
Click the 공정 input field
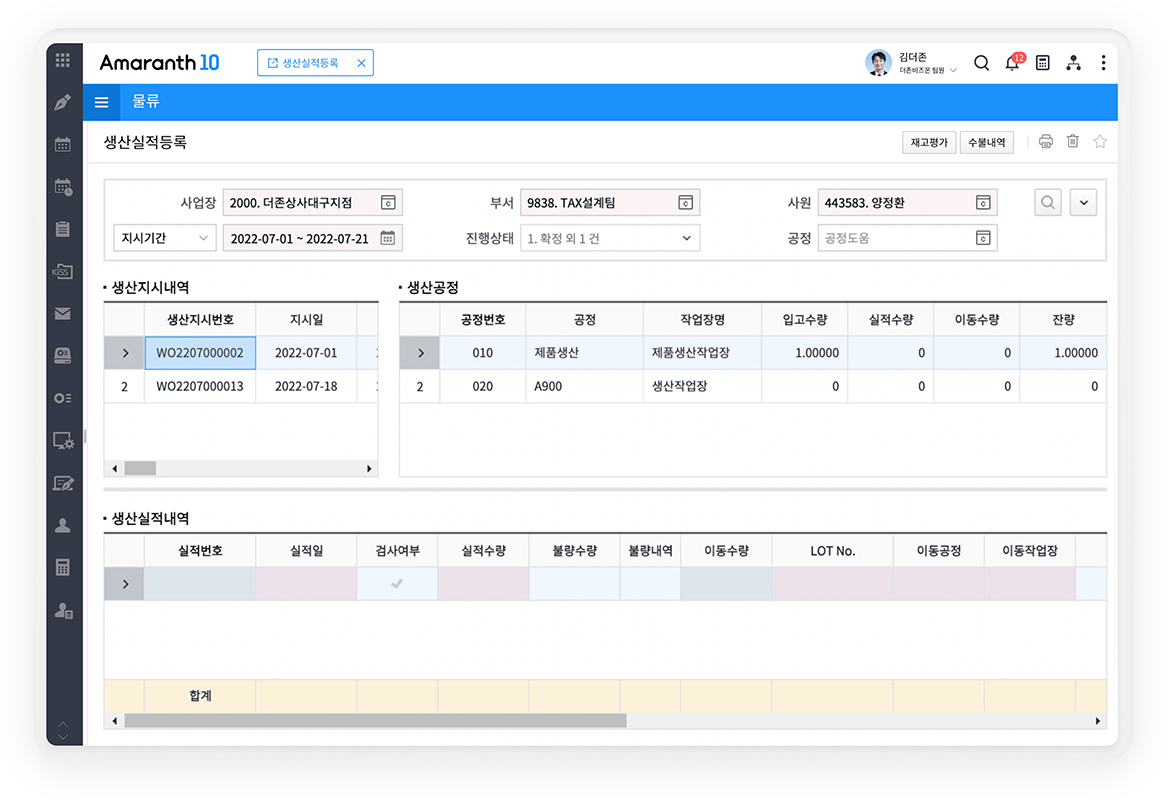907,238
